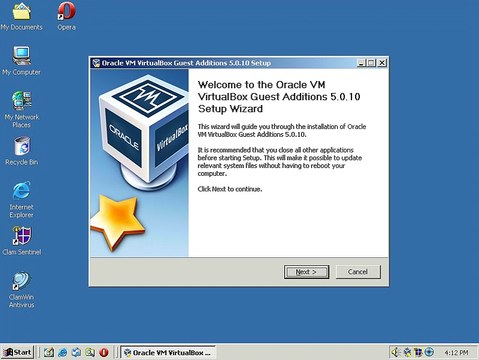Click the first quick launch notepad icon

point(49,352)
